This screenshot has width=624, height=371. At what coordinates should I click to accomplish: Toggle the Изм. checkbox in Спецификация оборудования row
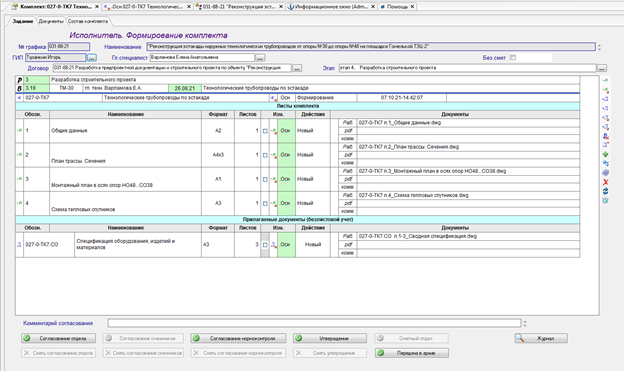tap(265, 245)
